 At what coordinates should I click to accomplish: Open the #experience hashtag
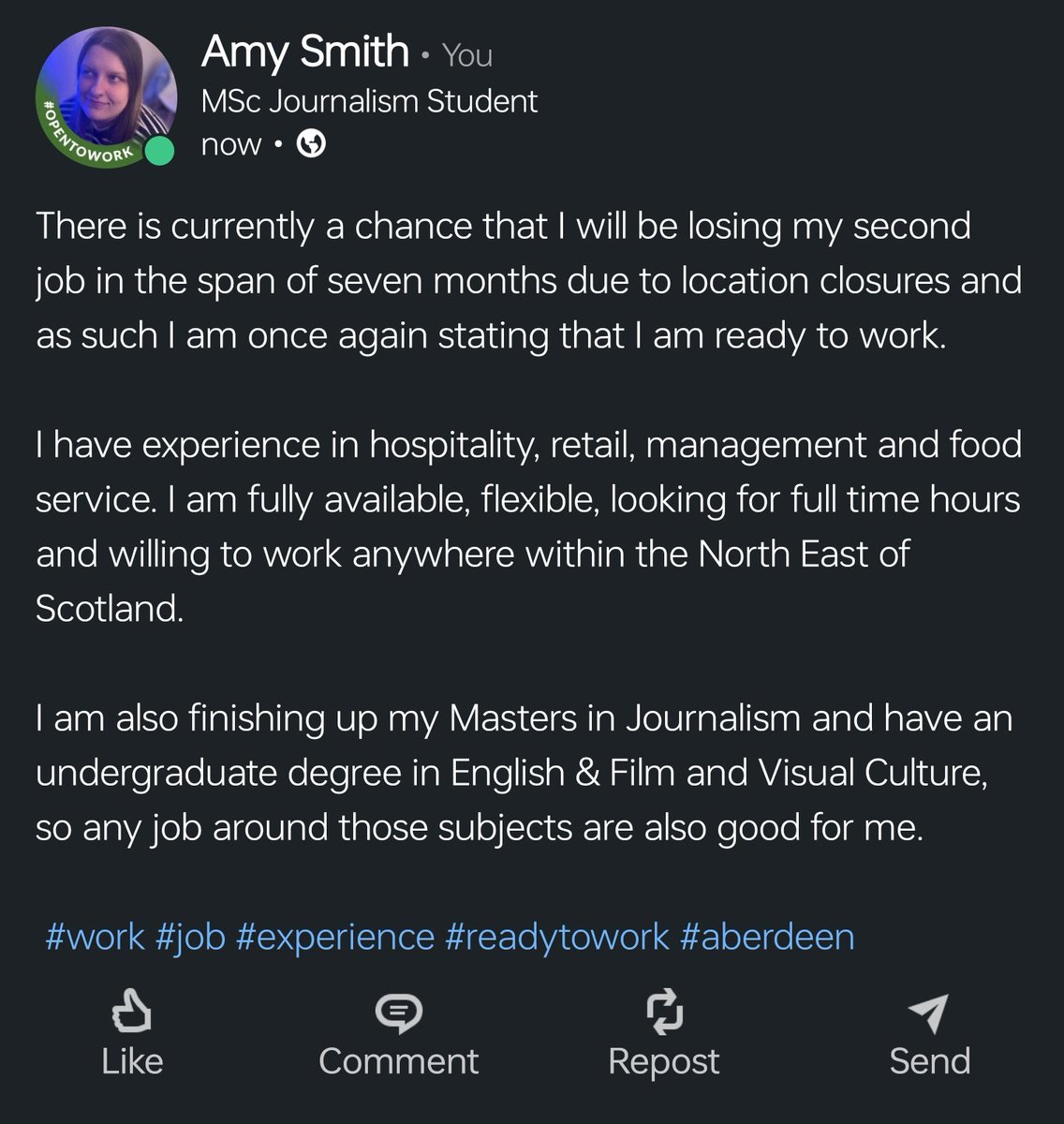tap(334, 935)
